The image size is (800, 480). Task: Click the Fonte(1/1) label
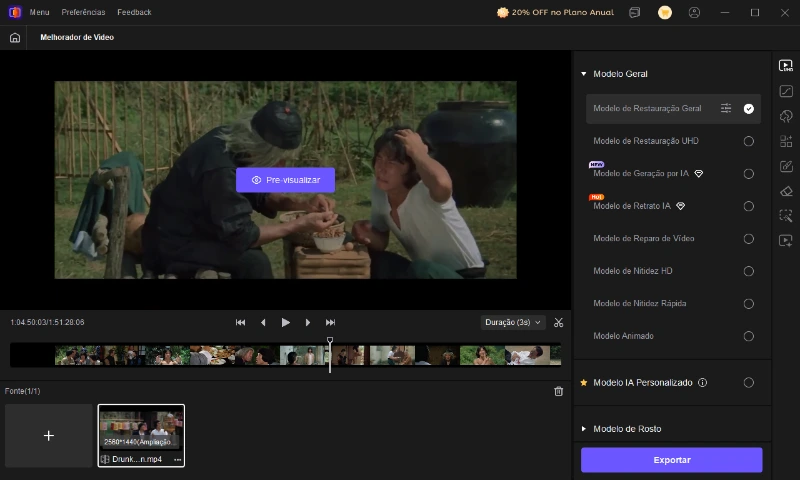[22, 391]
